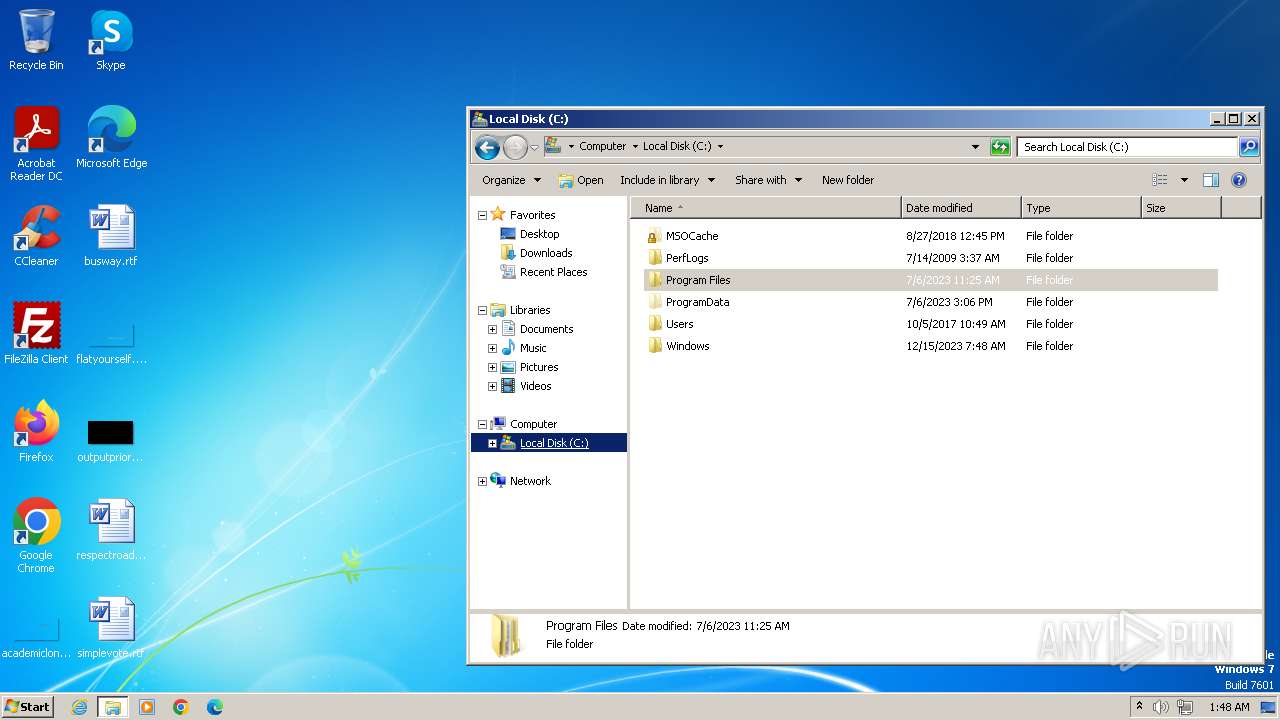Open Windows Media Player taskbar icon
Viewport: 1280px width, 720px height.
point(147,707)
